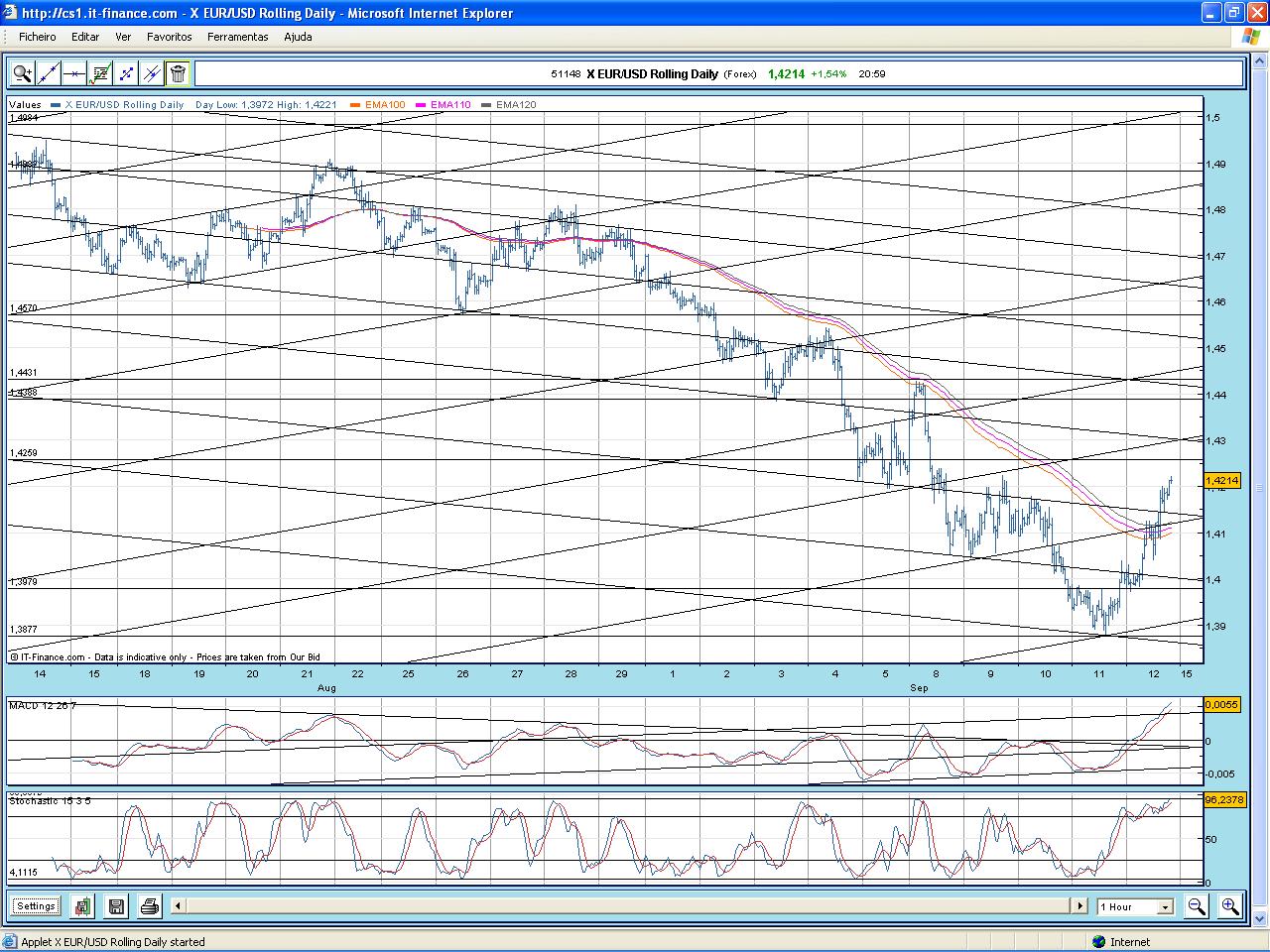Click the Windows flag logo in IE menu bar
This screenshot has width=1270, height=952.
1251,37
